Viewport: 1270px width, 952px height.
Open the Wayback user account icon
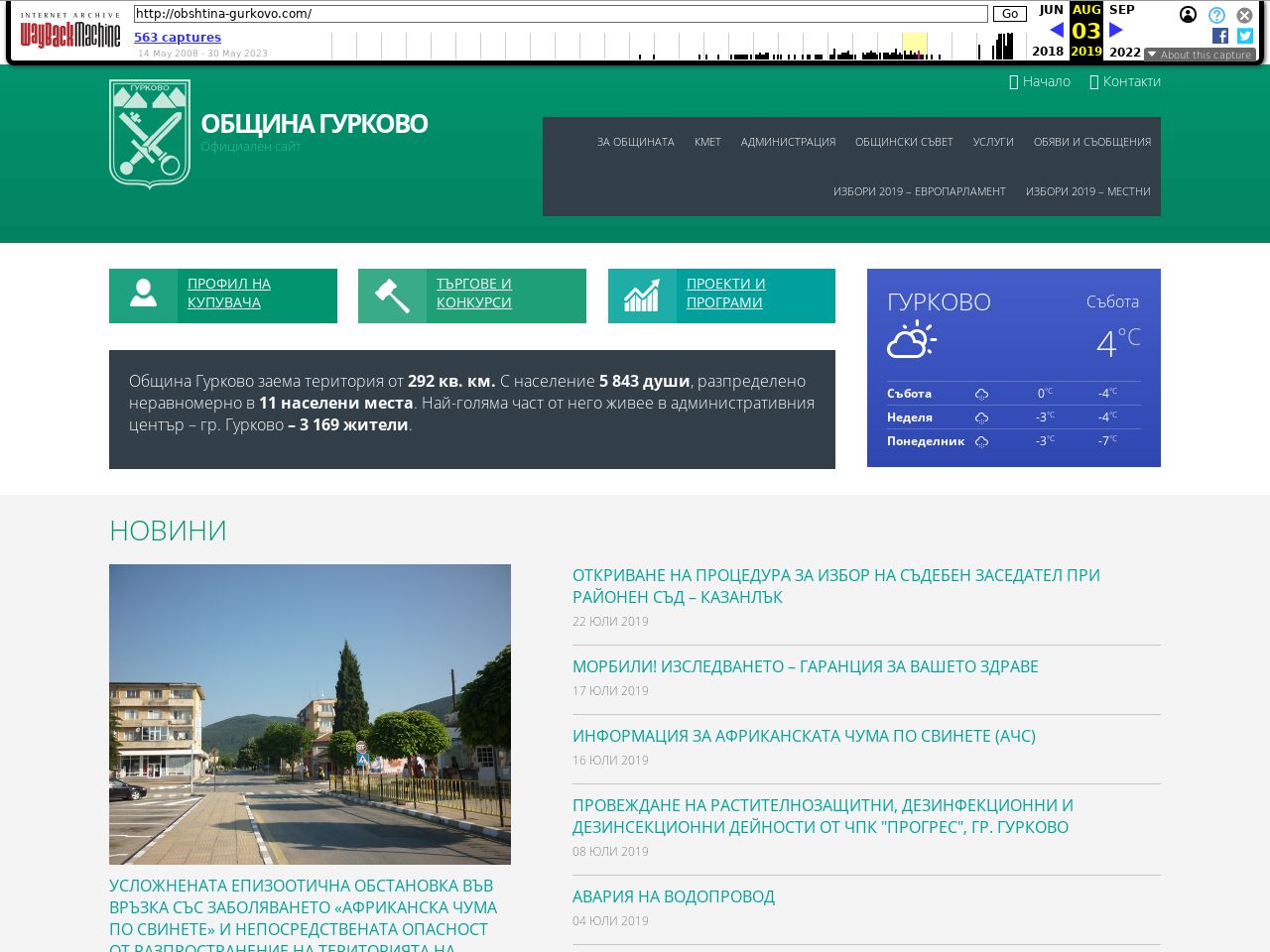pos(1188,15)
